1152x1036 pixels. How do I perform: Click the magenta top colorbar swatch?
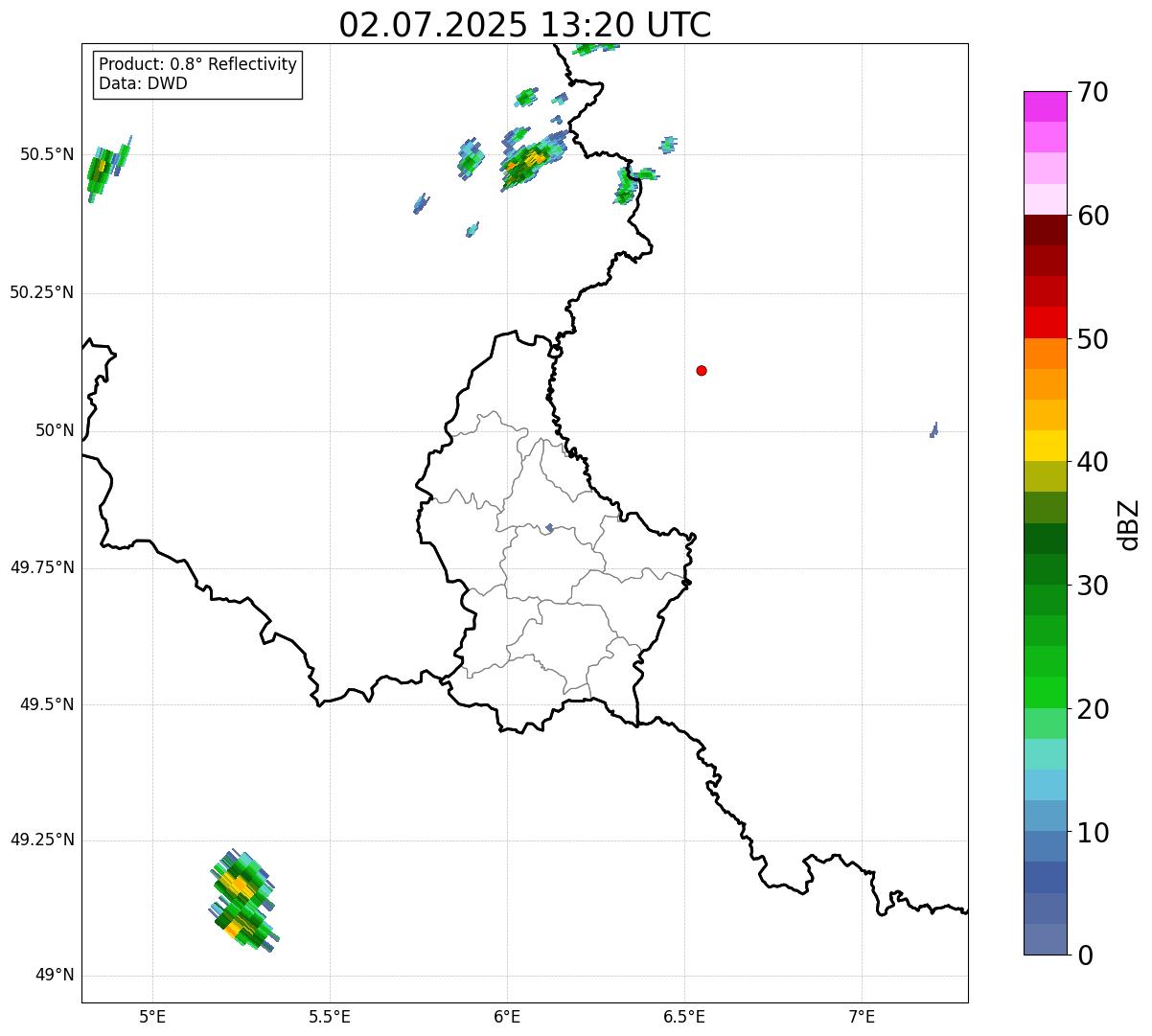[x=1046, y=106]
